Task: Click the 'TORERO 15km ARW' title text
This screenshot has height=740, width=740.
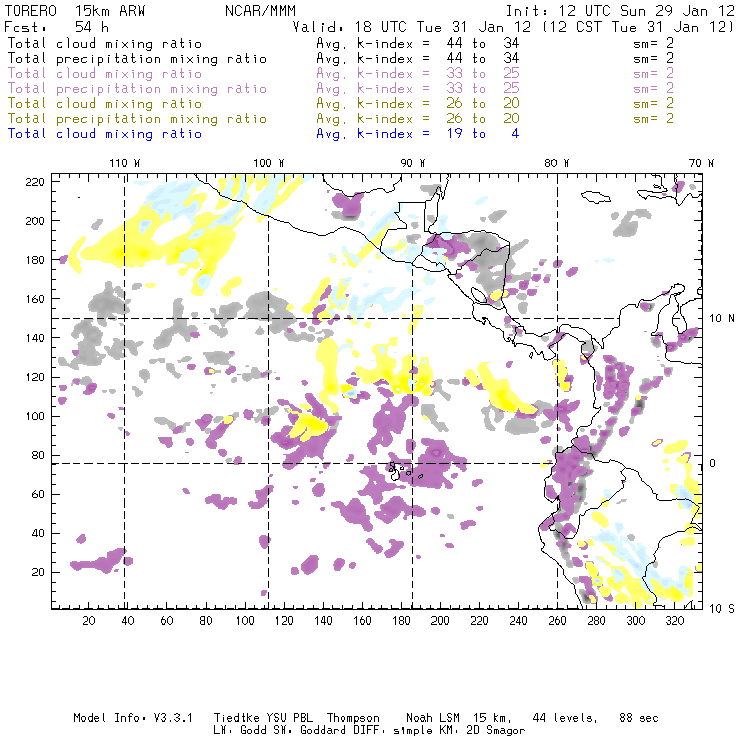Action: [75, 11]
